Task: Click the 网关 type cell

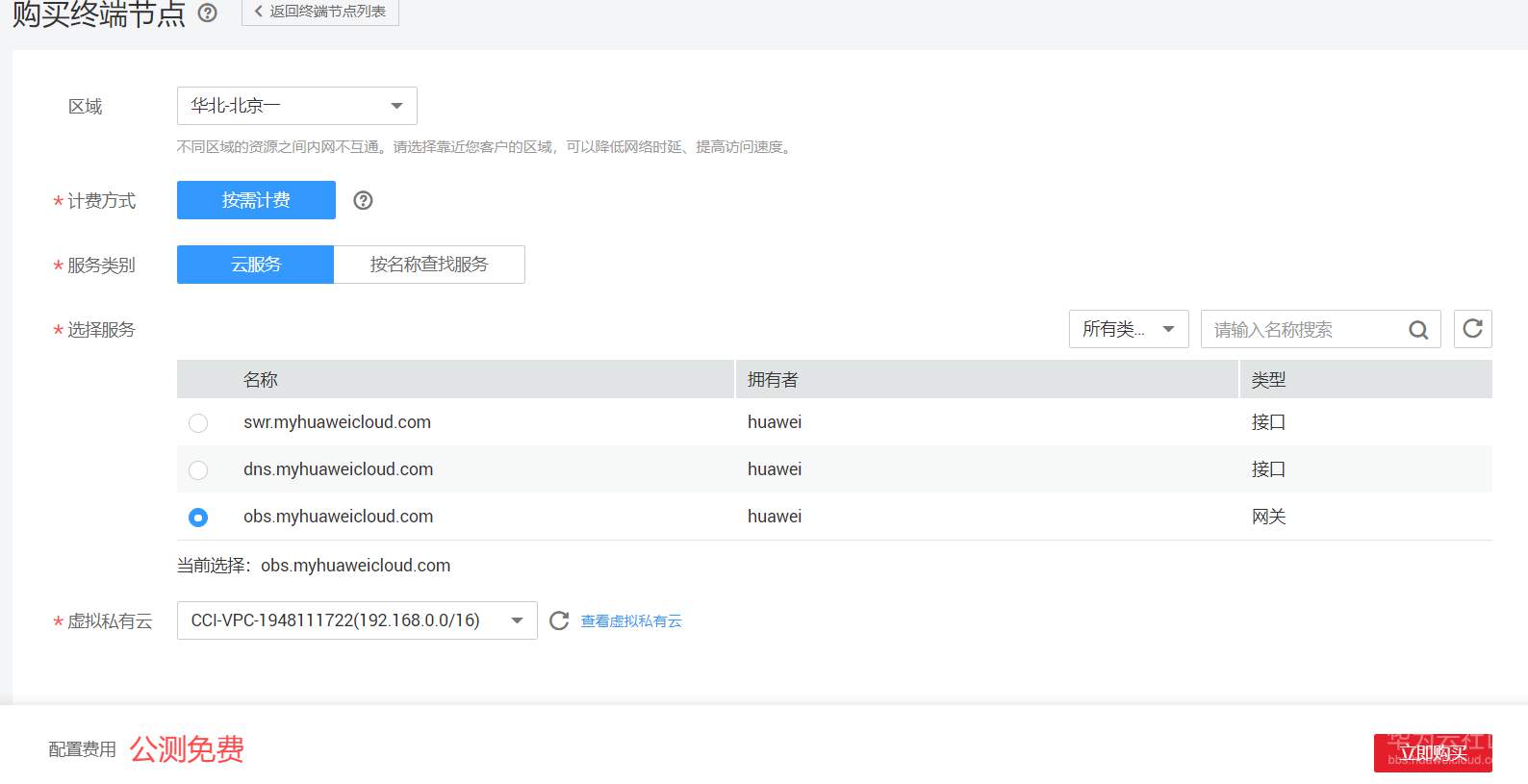Action: [1269, 517]
